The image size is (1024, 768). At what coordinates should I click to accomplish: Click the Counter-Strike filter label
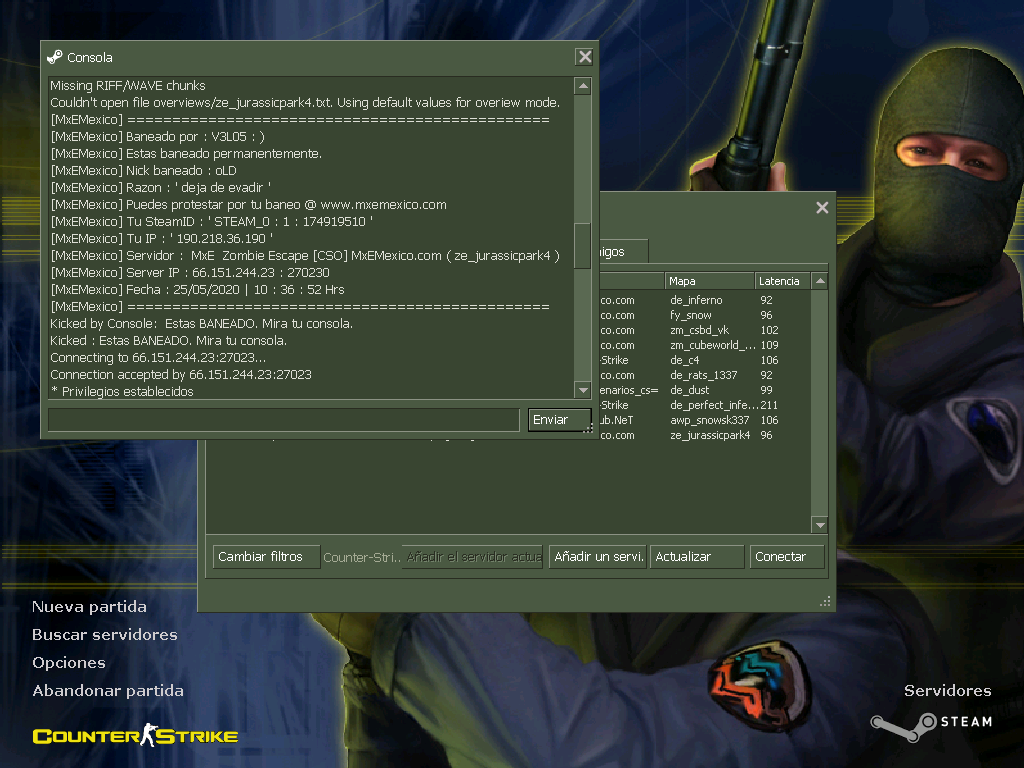click(362, 558)
